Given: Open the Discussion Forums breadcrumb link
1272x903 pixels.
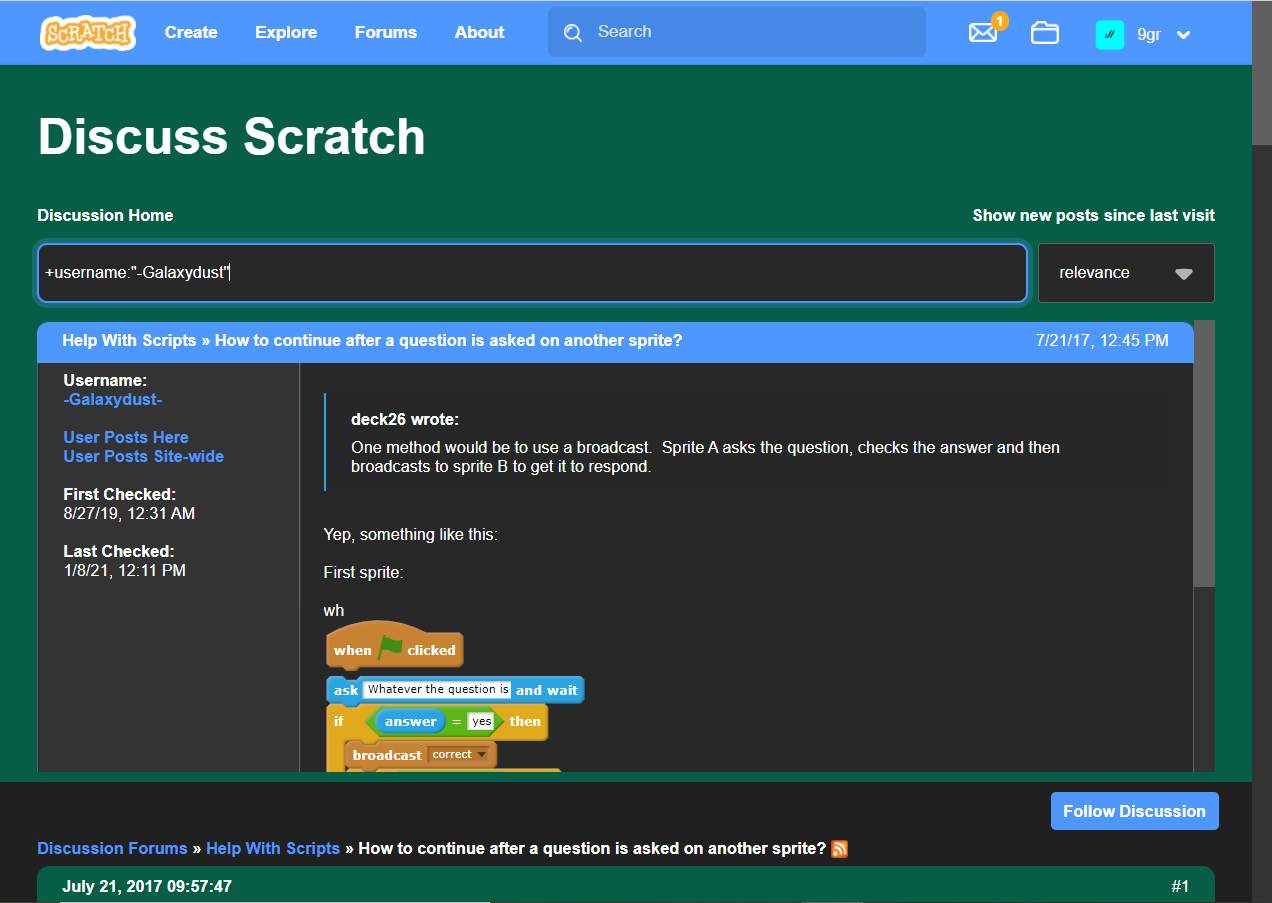Looking at the screenshot, I should pyautogui.click(x=111, y=848).
